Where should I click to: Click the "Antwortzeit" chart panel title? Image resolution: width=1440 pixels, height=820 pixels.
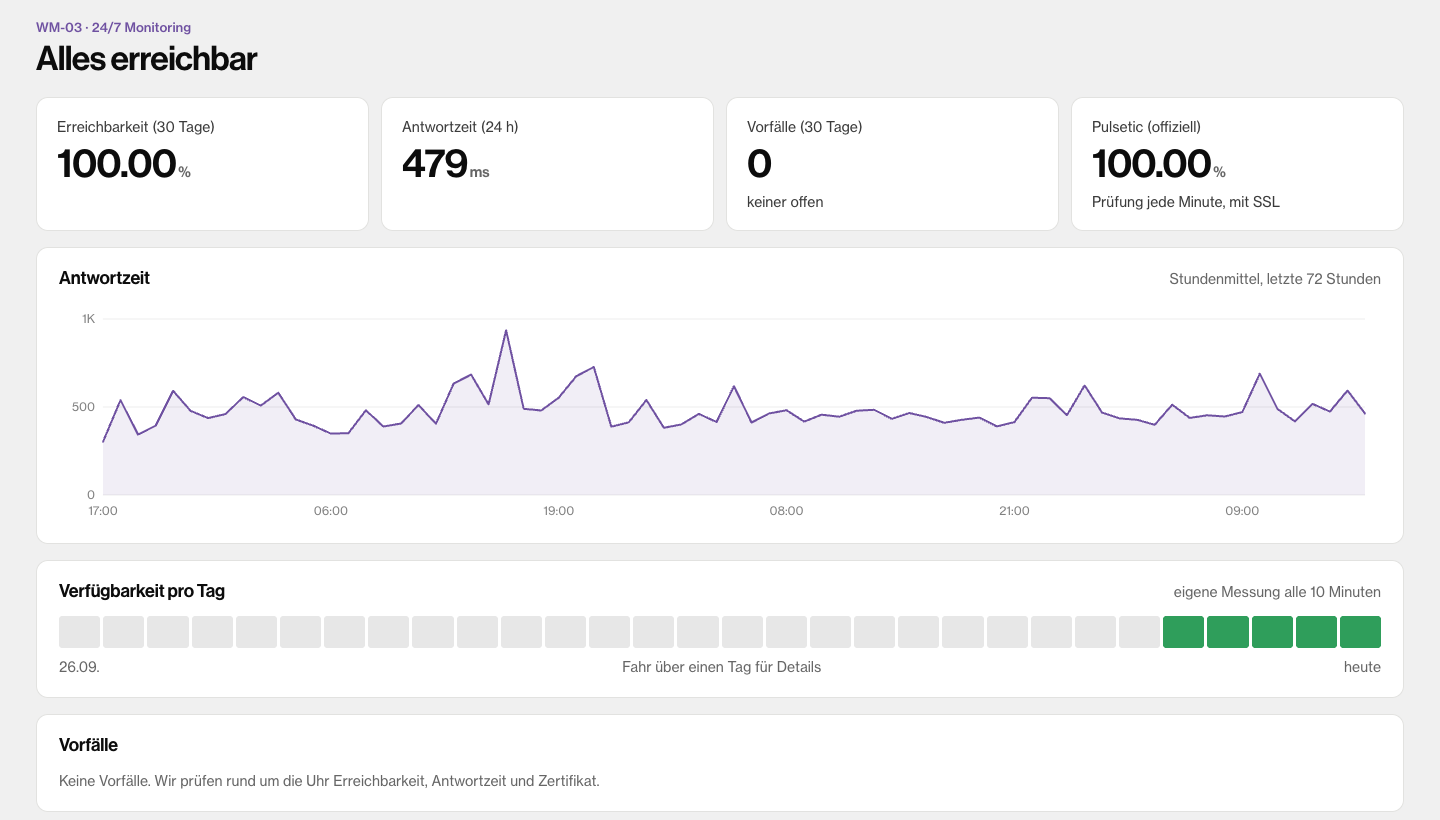coord(105,278)
